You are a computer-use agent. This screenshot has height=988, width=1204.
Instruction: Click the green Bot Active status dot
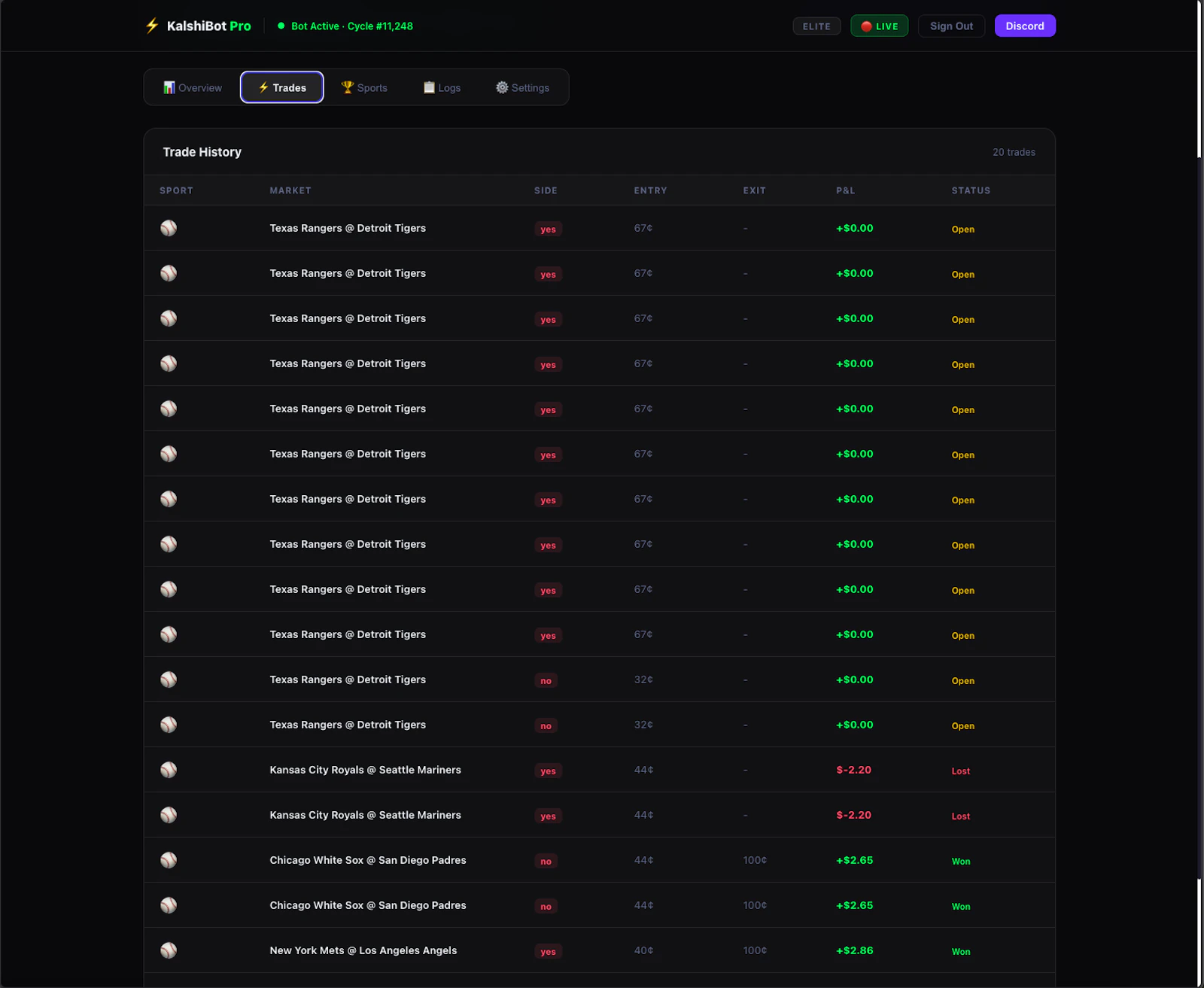[x=281, y=26]
